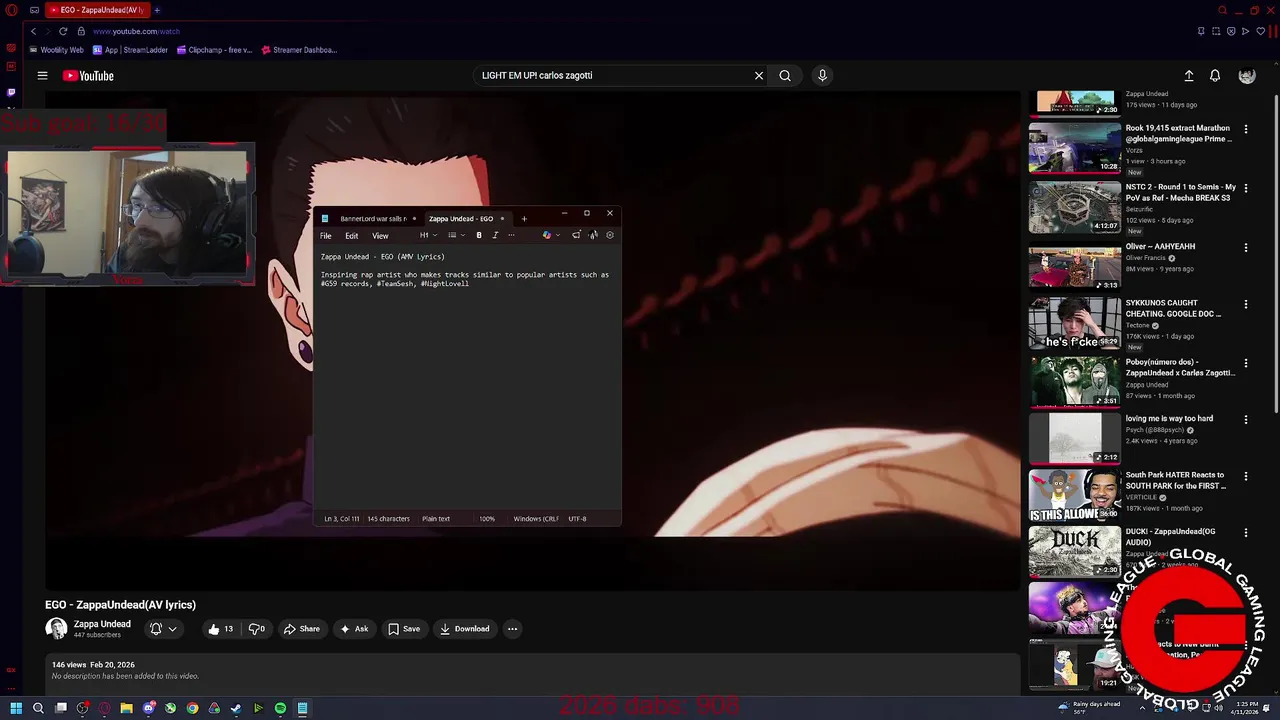Viewport: 1280px width, 720px height.
Task: Open Streamer Dashboard bookmark
Action: (300, 50)
